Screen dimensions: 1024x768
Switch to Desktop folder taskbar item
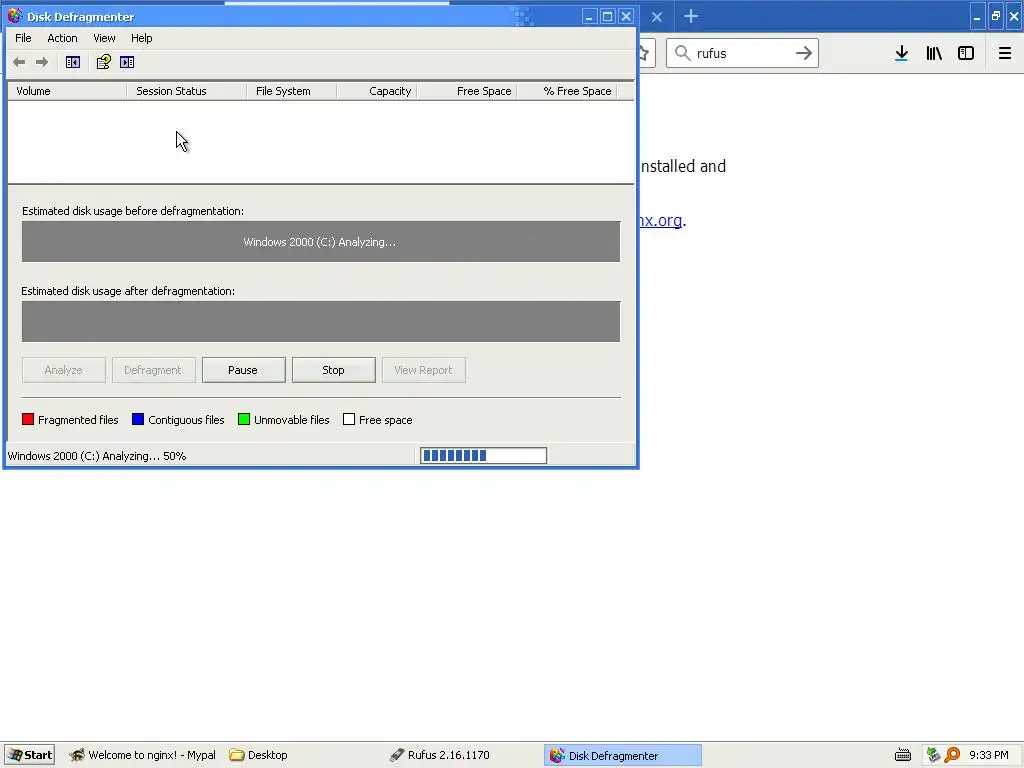pyautogui.click(x=259, y=755)
